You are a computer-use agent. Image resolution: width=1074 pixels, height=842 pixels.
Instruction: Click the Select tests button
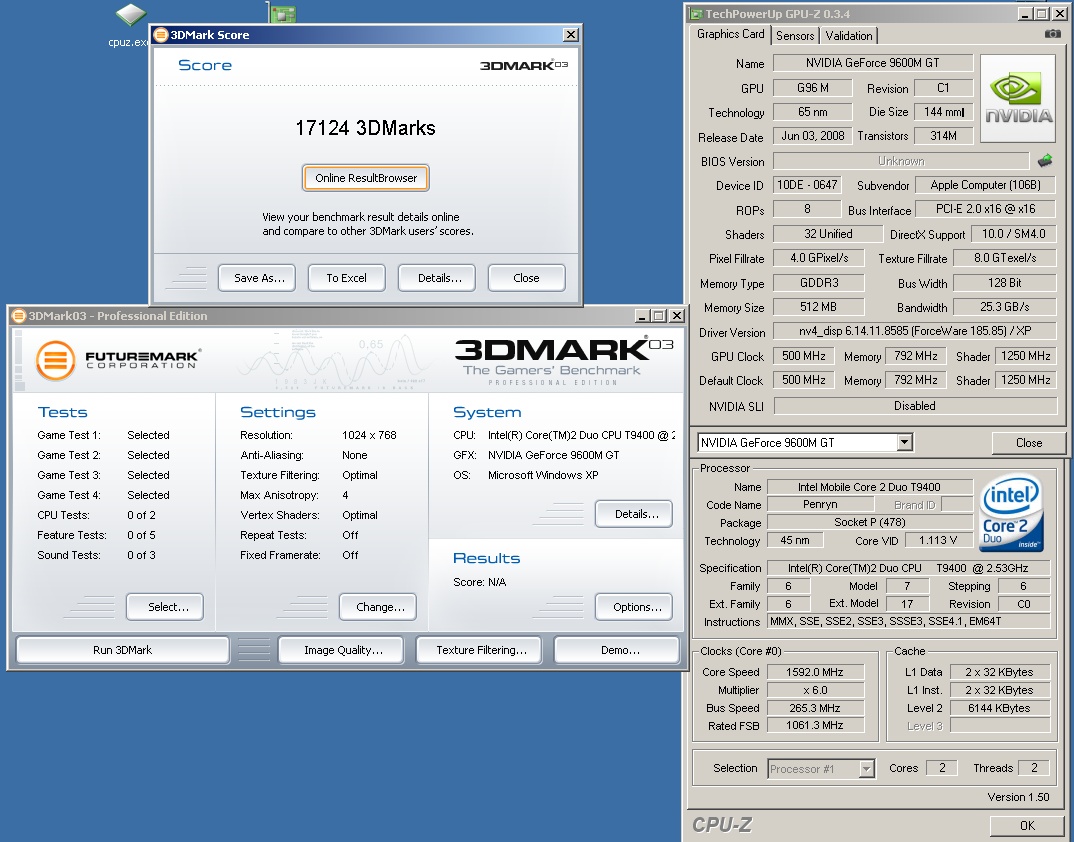click(165, 607)
